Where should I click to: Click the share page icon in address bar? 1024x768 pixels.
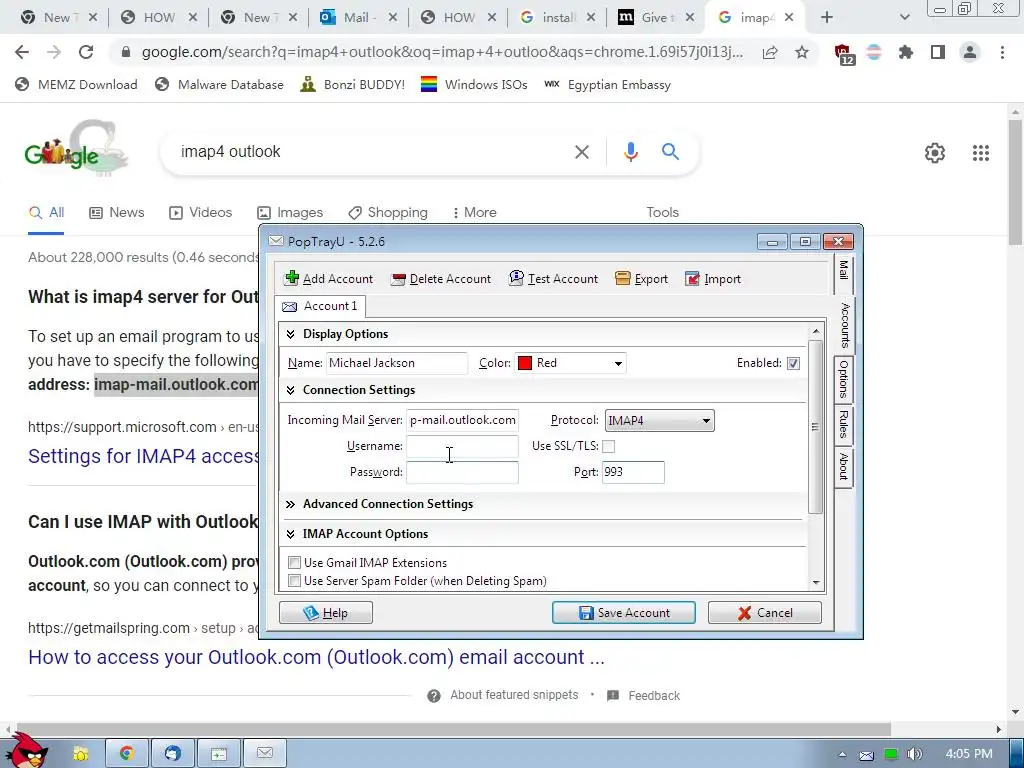(770, 52)
